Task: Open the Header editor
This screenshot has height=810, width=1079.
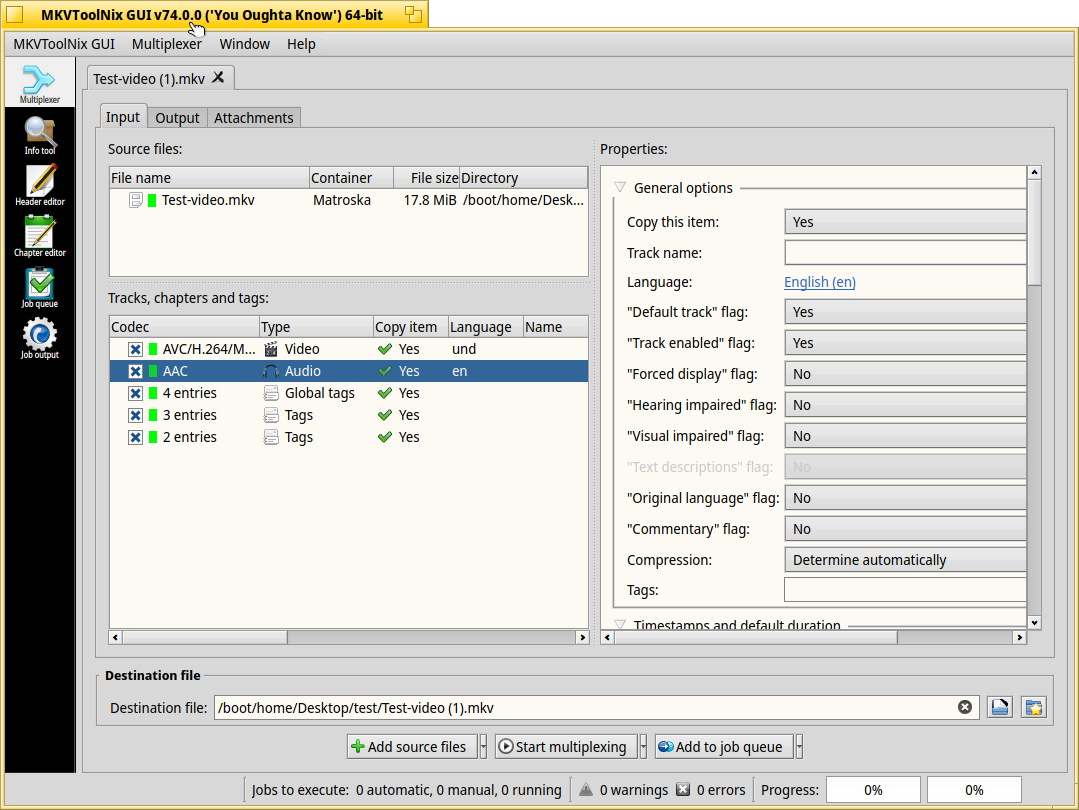Action: pos(39,186)
